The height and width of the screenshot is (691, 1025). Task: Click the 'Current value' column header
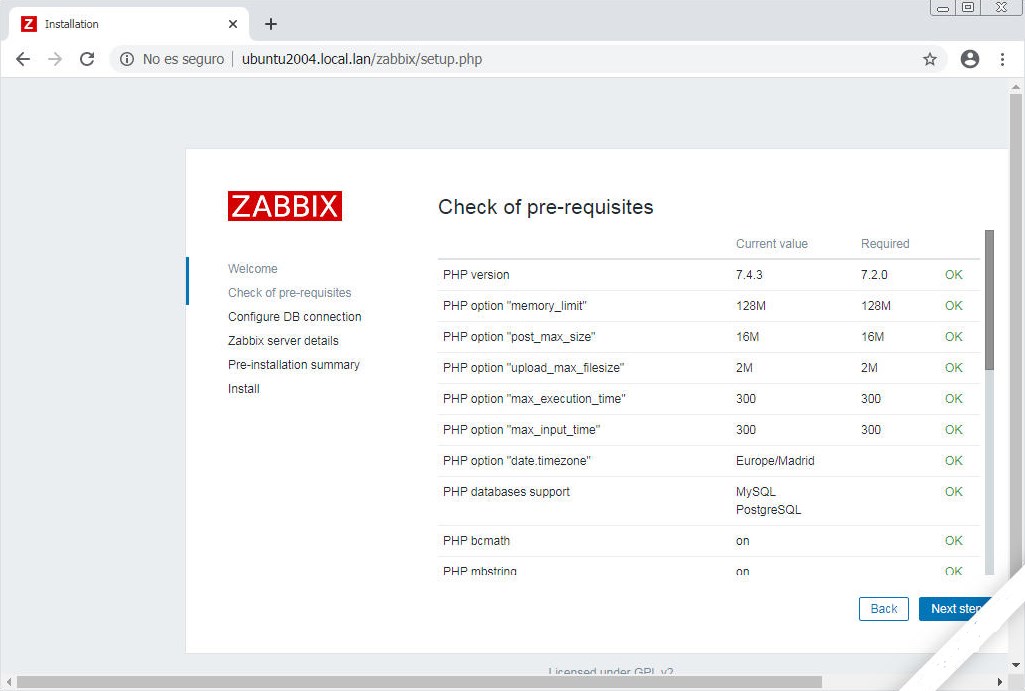click(x=771, y=244)
